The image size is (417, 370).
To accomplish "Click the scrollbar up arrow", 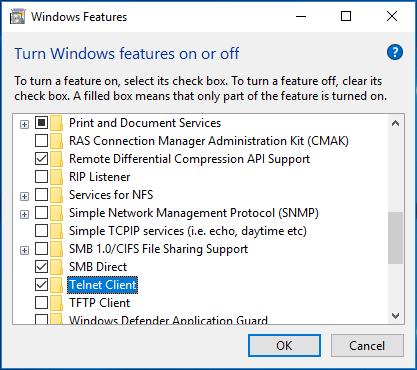I will point(396,123).
